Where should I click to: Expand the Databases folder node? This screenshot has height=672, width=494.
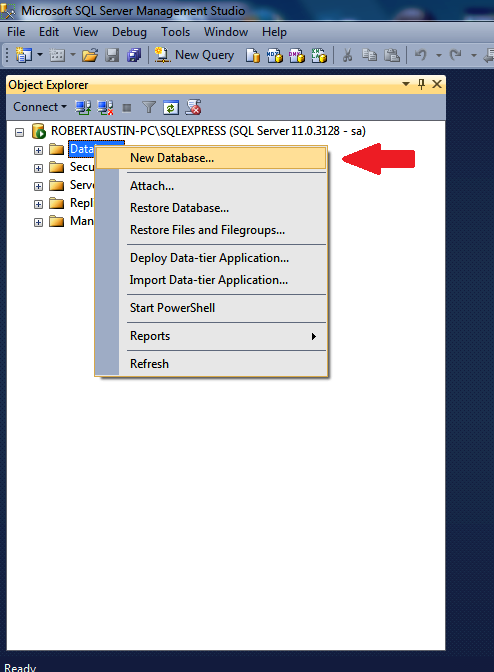[38, 150]
